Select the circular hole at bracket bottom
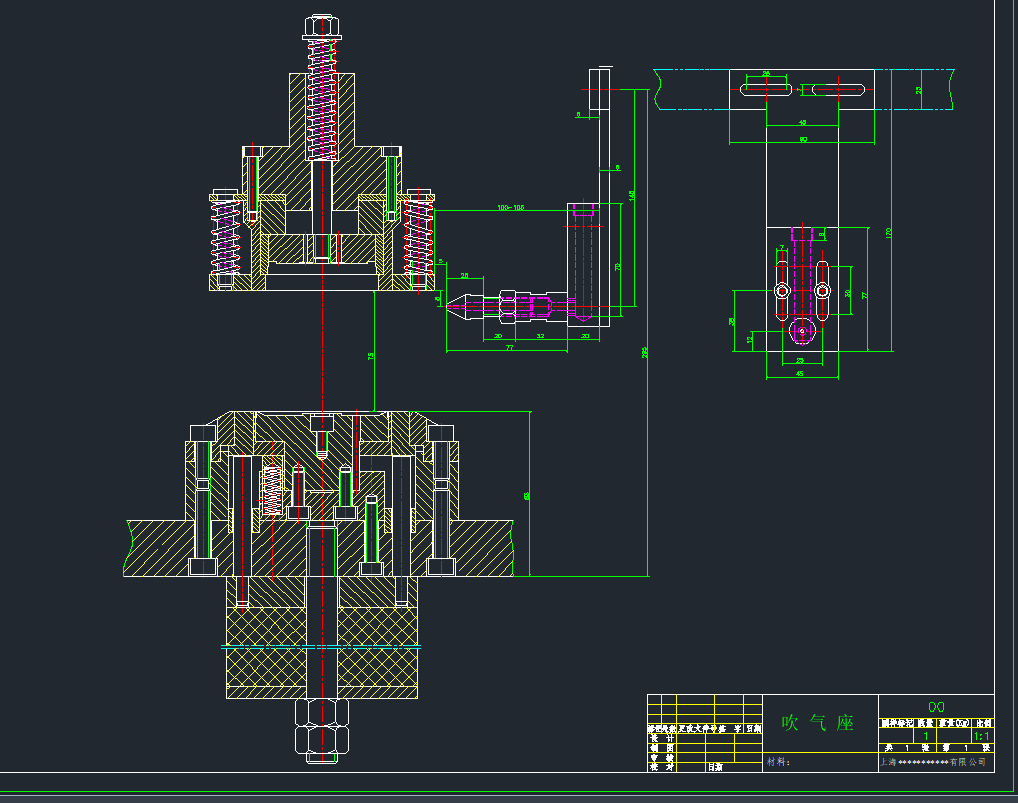Screen dimensions: 1018x803 [800, 329]
